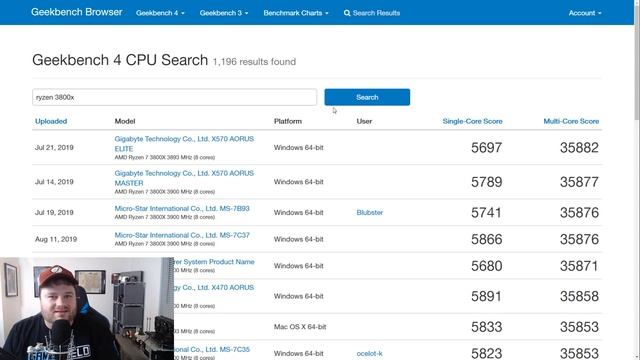Expand the Geekbench 3 dropdown menu
The image size is (640, 360).
point(224,13)
